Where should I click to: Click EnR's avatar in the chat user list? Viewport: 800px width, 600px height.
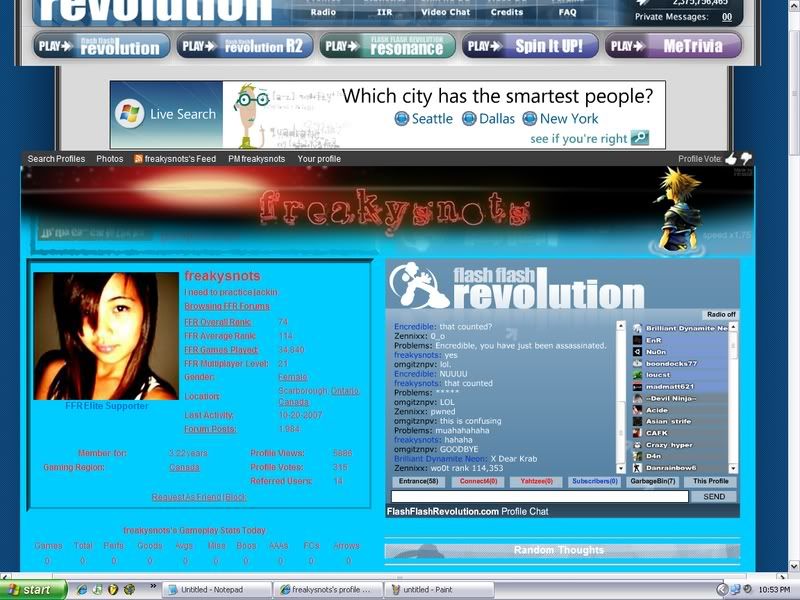637,340
